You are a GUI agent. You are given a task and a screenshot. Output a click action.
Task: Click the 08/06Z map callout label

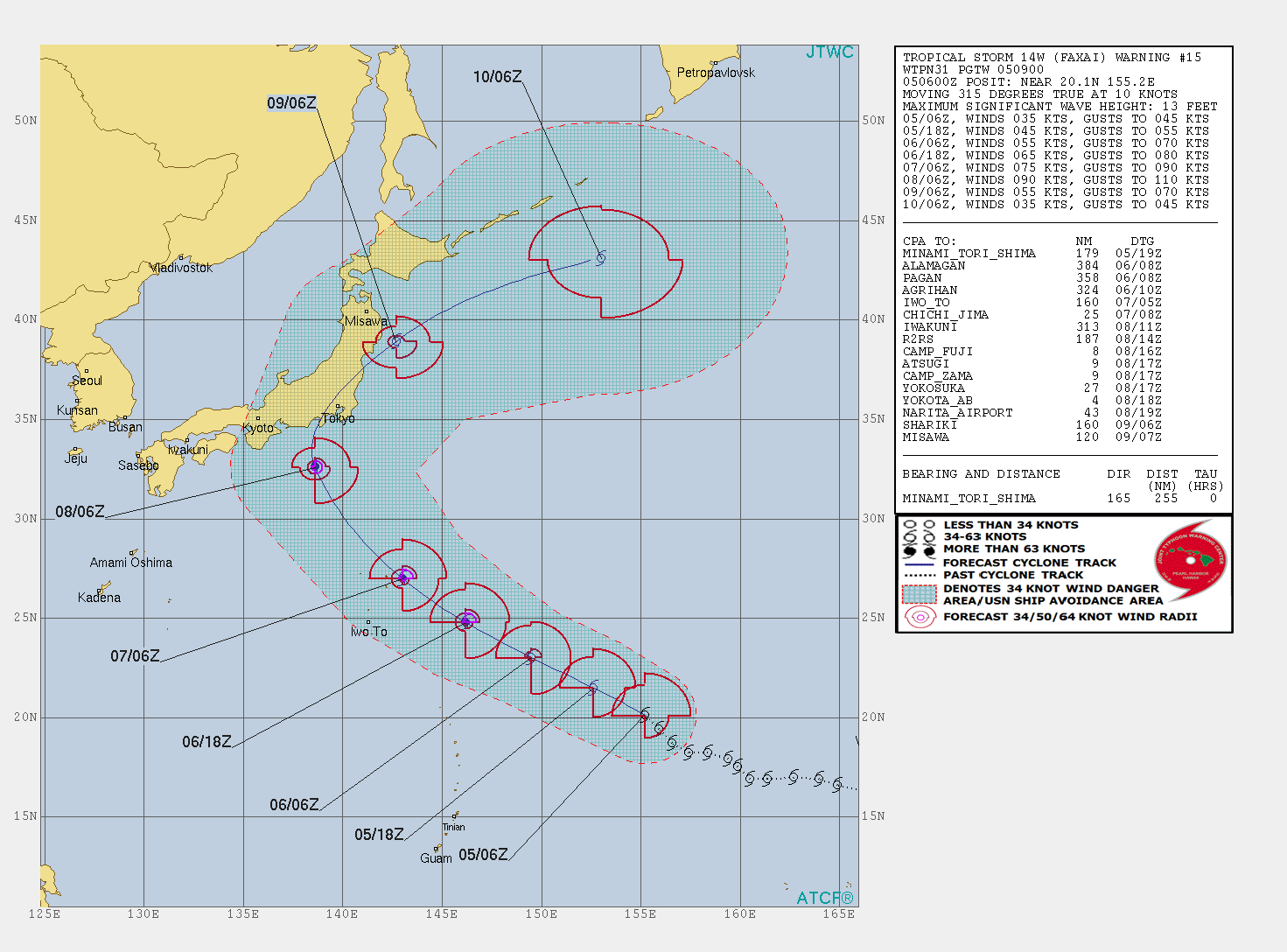[80, 512]
